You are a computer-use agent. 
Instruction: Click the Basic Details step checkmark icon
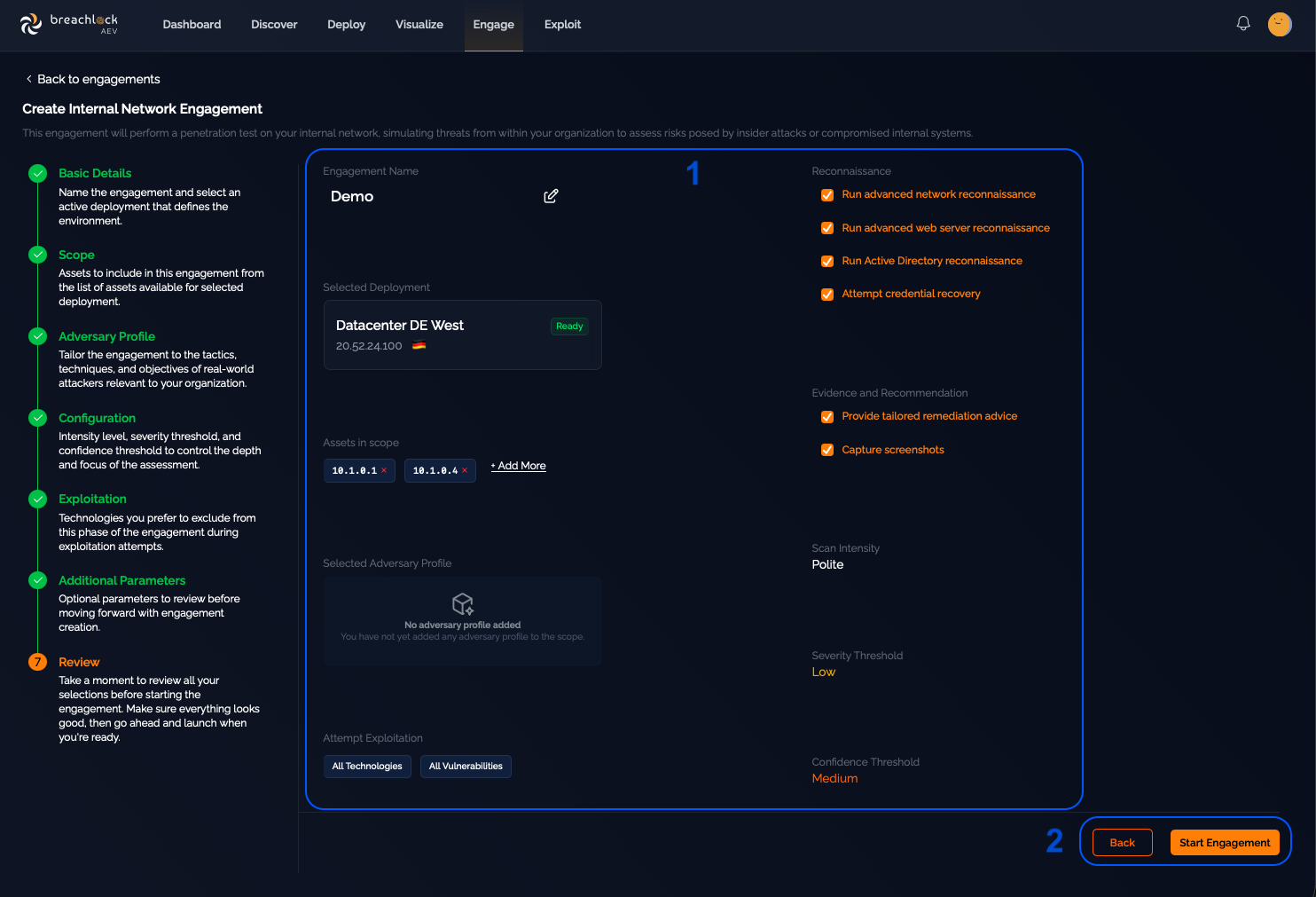pos(37,173)
